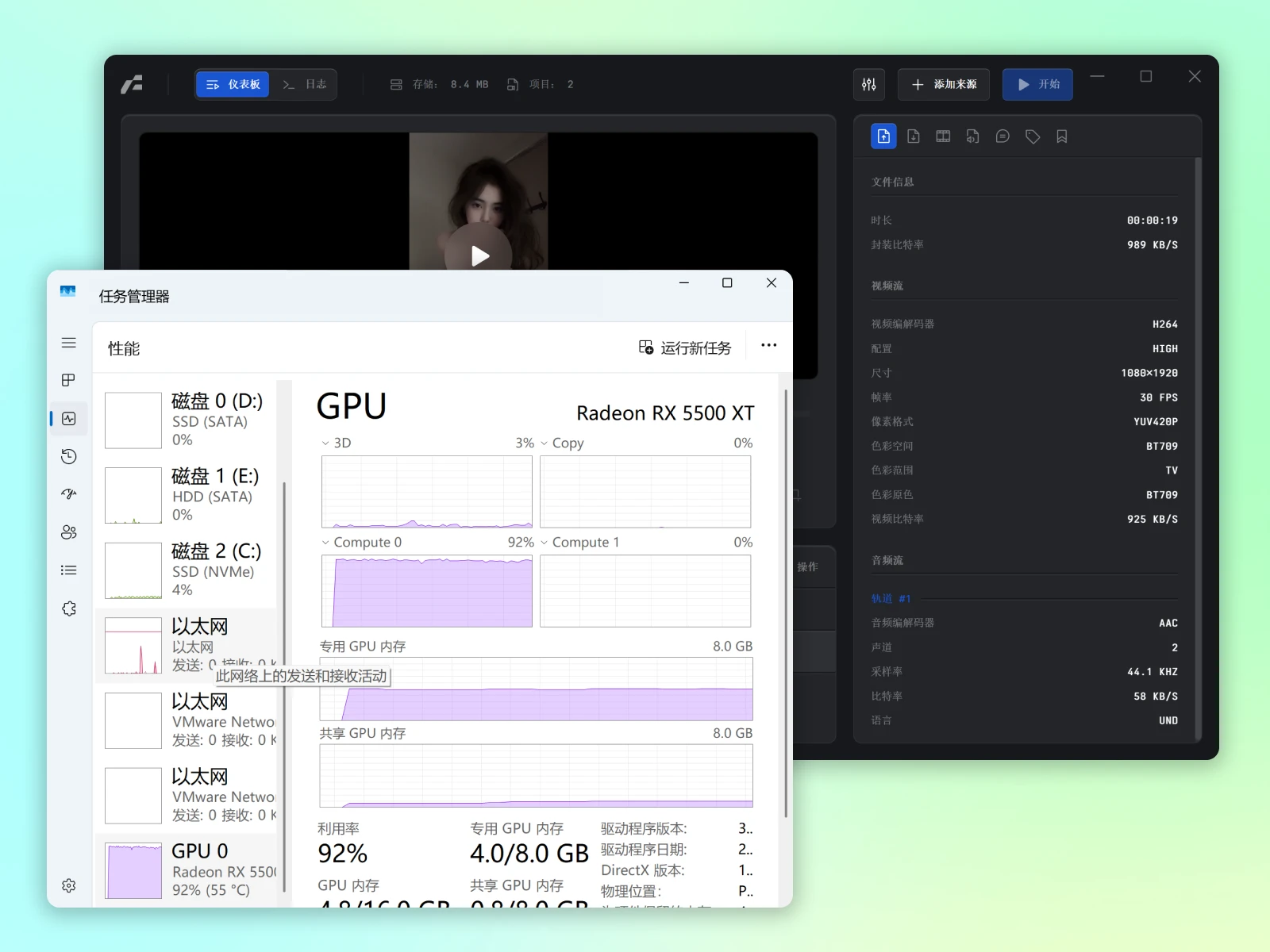This screenshot has width=1270, height=952.
Task: Toggle the Task Manager hamburger navigation menu
Action: point(69,343)
